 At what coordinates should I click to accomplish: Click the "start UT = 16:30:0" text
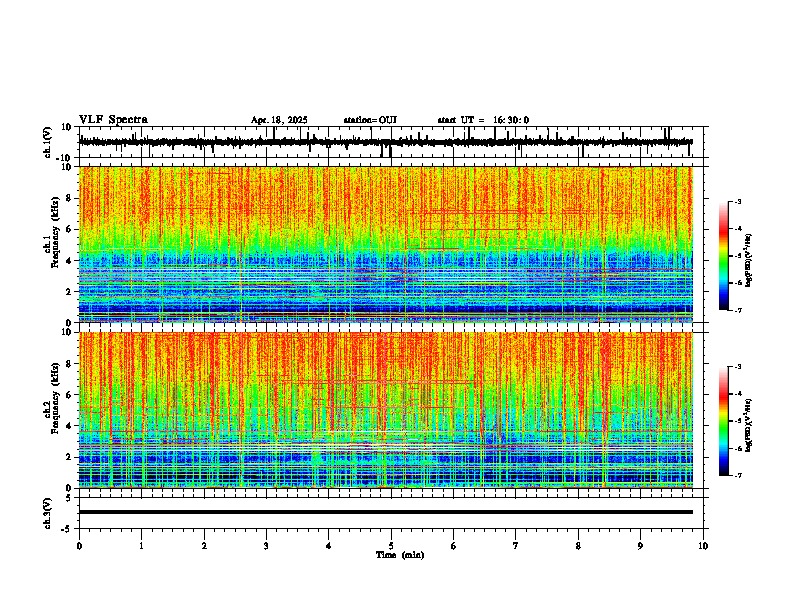(x=483, y=120)
